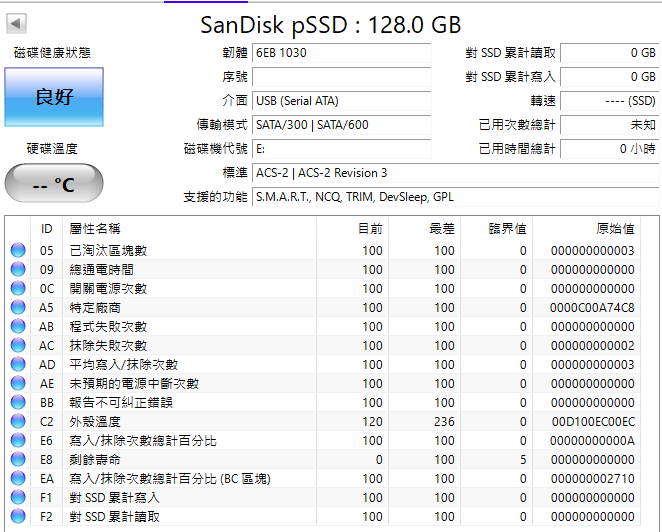Click the 已用時間總計 0 小時 field
Screen dimensions: 662x532
click(x=610, y=149)
